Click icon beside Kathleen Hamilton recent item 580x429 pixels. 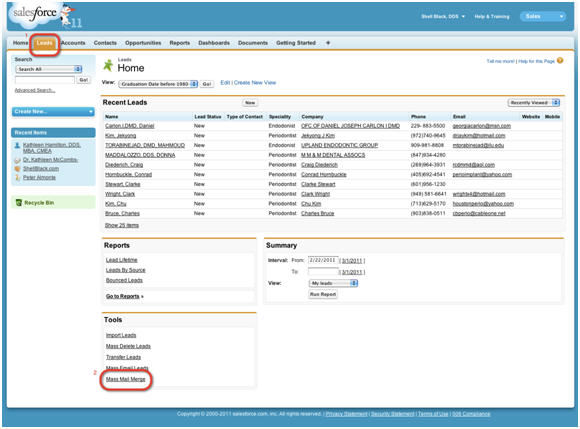click(17, 145)
